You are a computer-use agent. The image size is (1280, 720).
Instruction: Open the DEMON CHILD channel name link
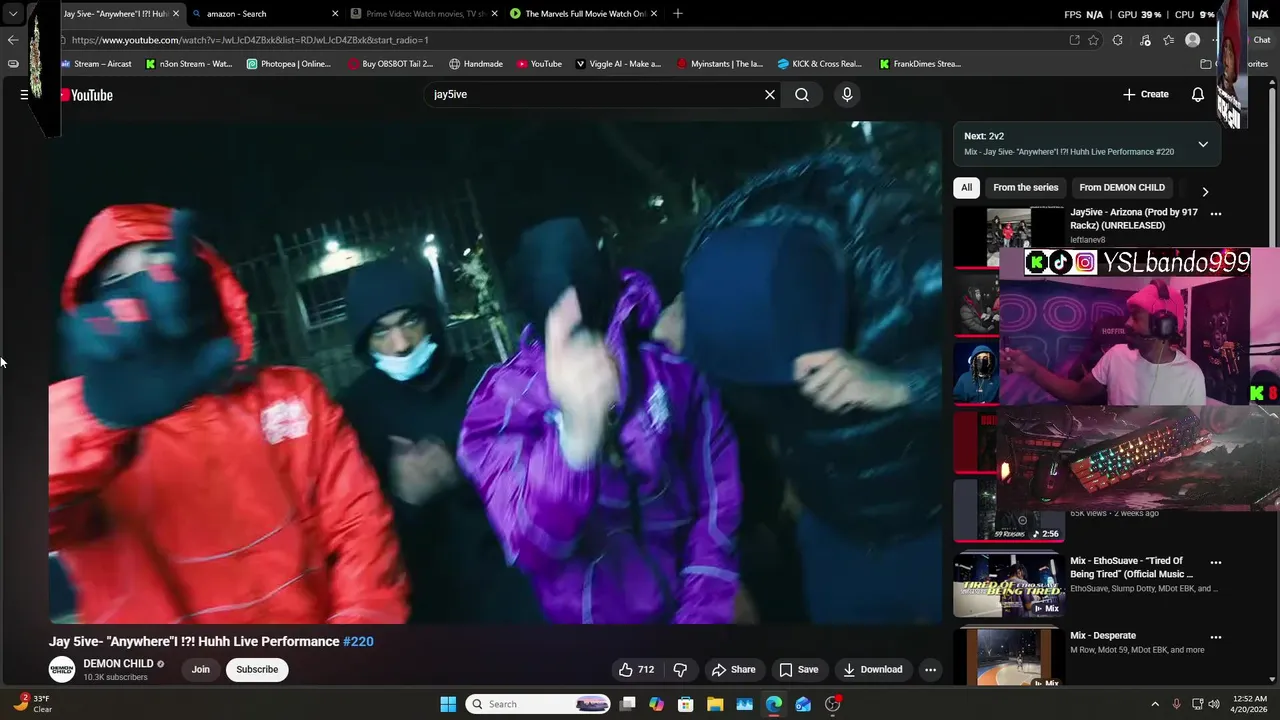pyautogui.click(x=118, y=664)
